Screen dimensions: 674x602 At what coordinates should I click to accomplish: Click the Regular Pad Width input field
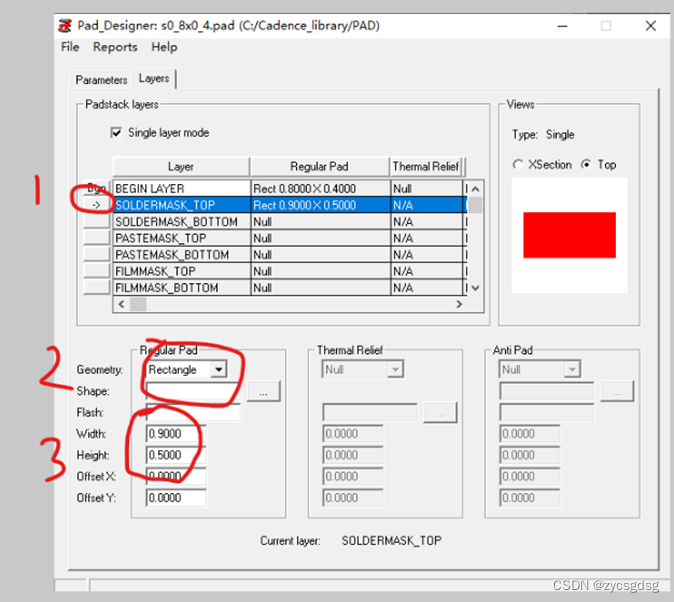point(176,434)
